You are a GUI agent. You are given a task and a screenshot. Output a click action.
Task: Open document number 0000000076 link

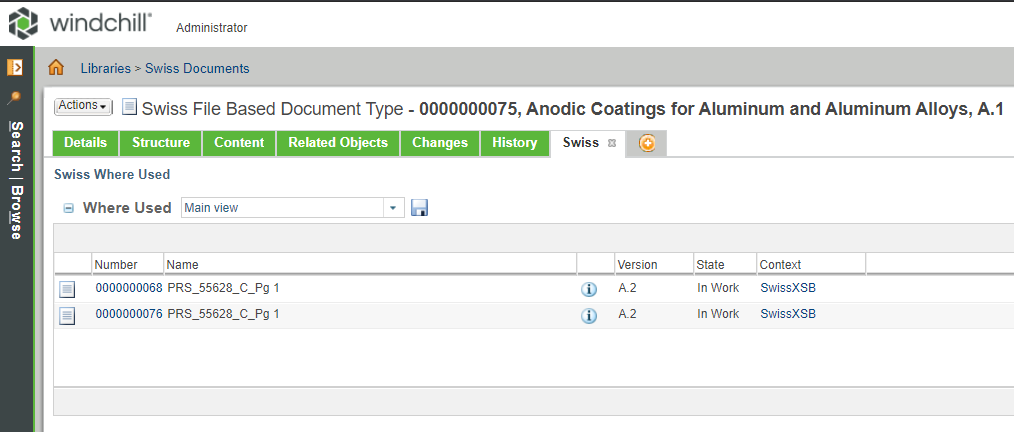tap(129, 314)
